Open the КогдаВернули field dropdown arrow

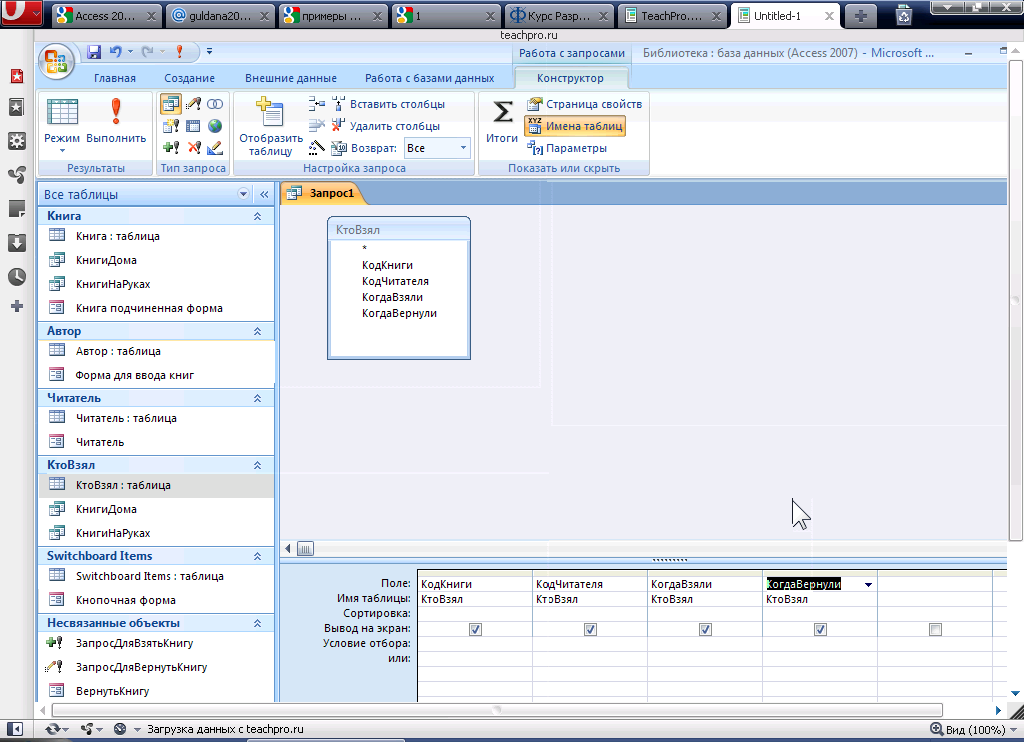pos(868,584)
